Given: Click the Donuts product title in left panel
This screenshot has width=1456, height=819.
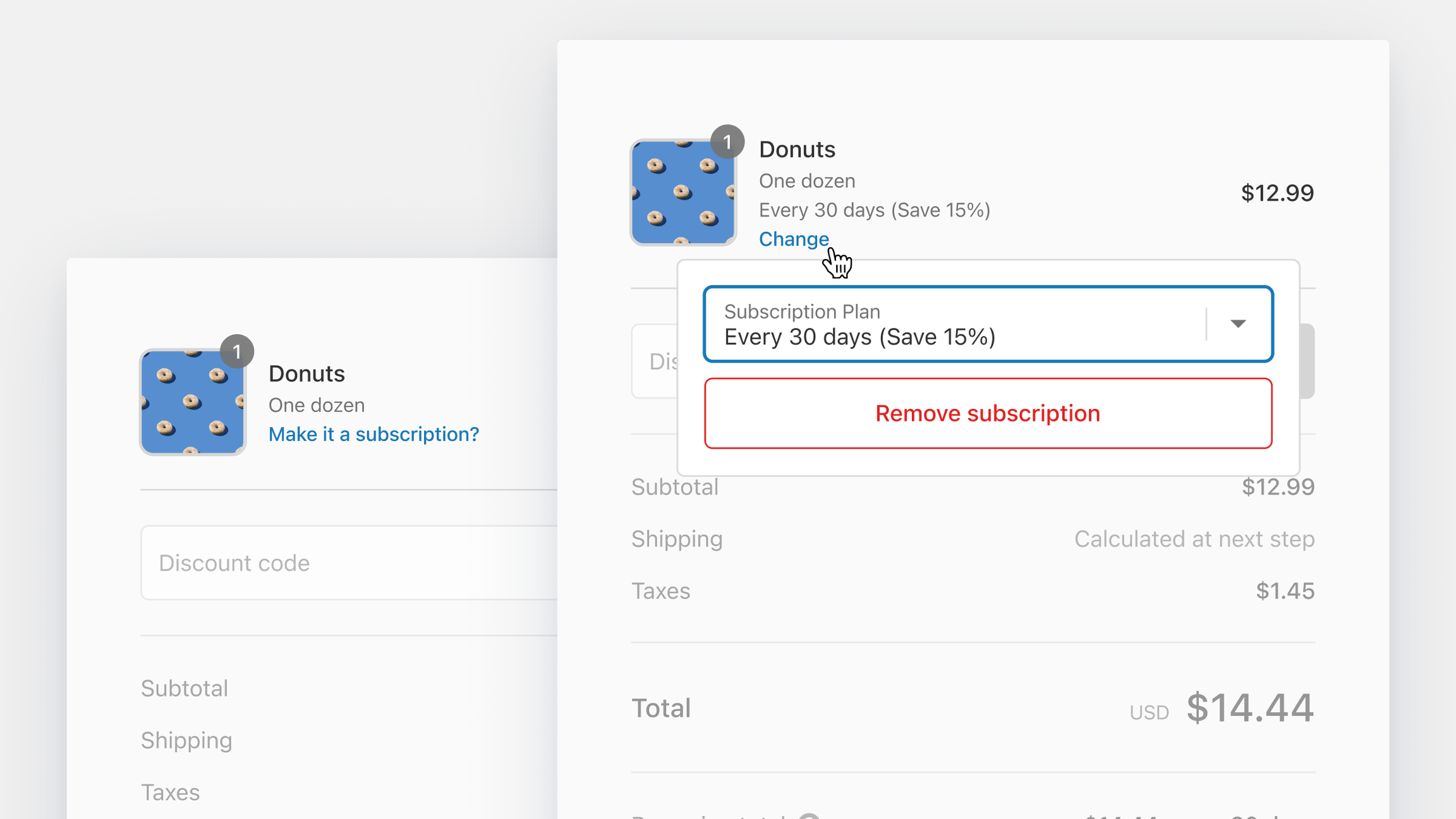Looking at the screenshot, I should click(306, 373).
